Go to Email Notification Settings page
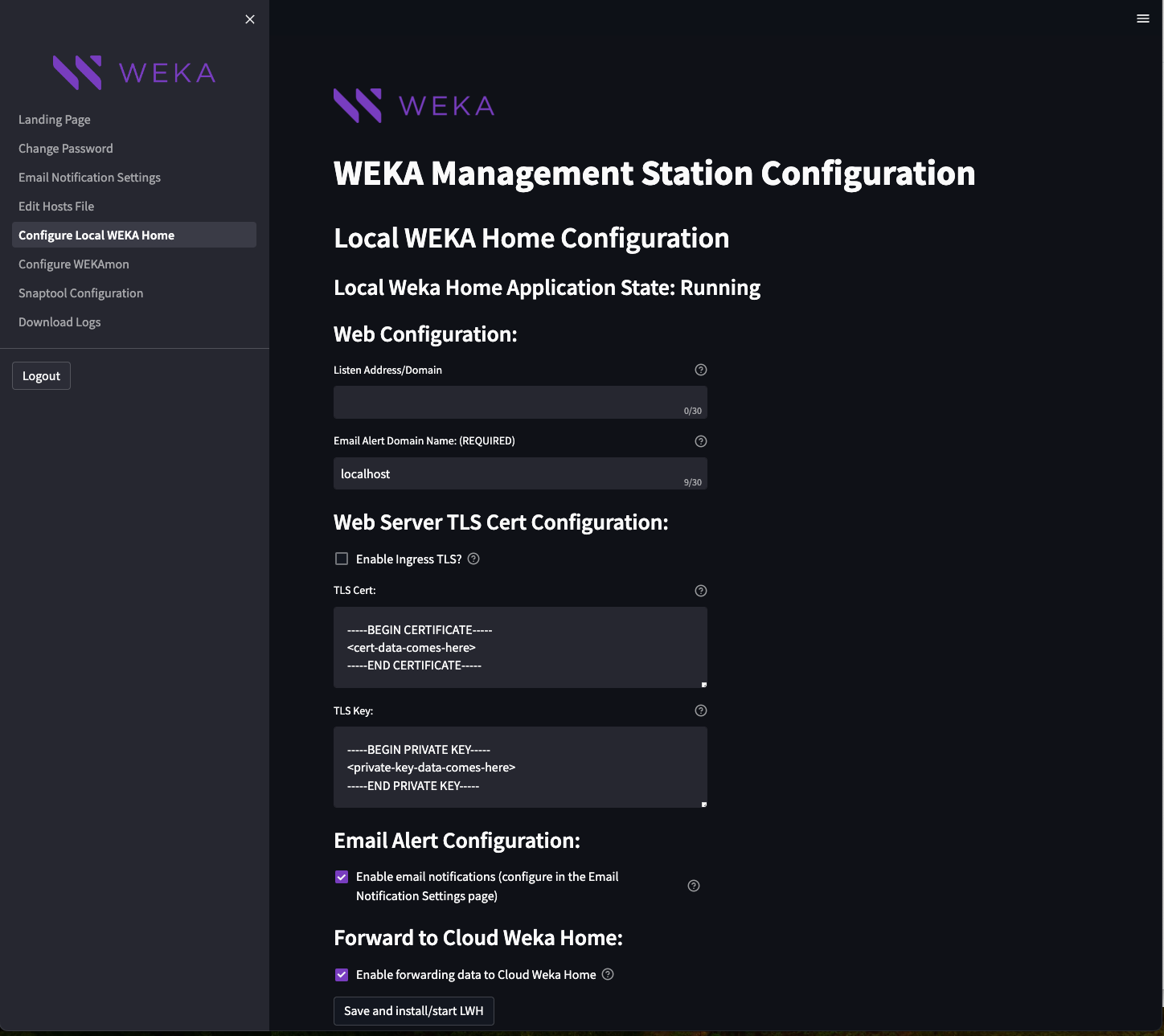 tap(89, 178)
